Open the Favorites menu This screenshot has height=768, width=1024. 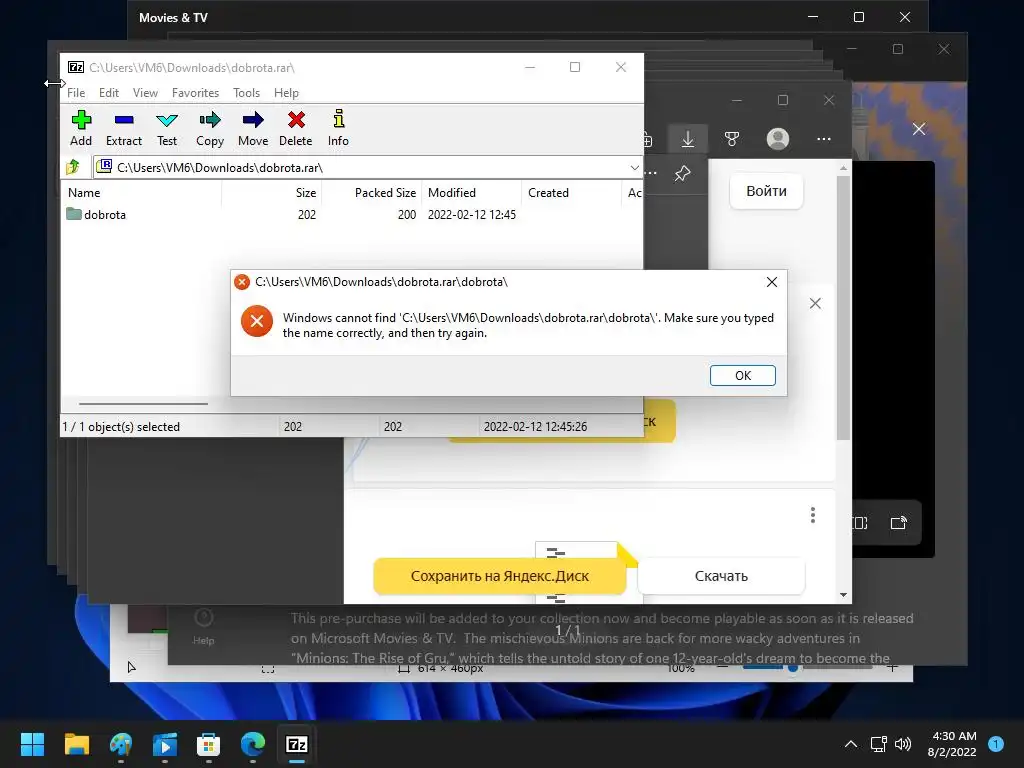[195, 93]
